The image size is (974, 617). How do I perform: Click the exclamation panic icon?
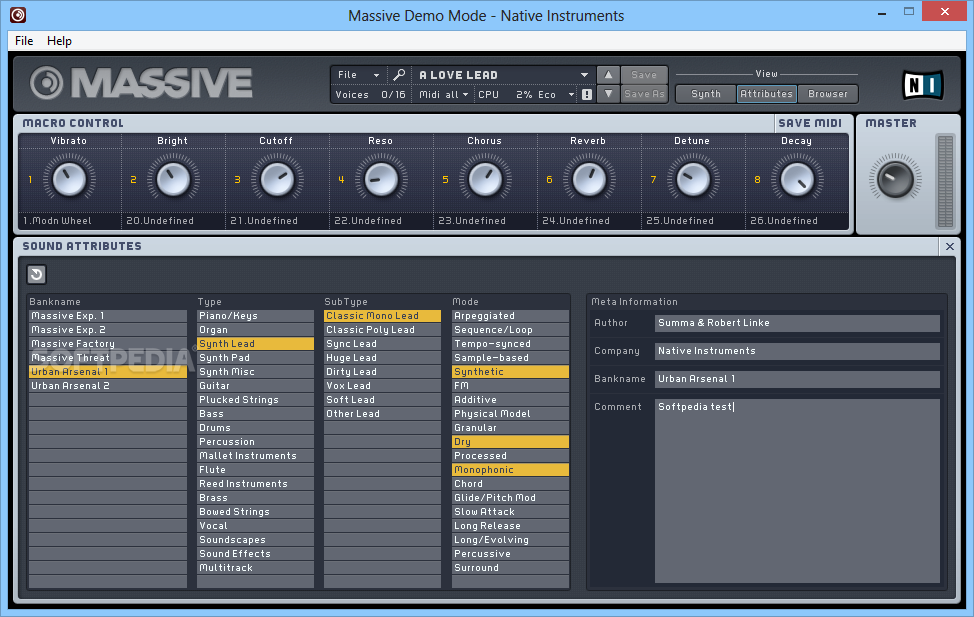click(587, 94)
